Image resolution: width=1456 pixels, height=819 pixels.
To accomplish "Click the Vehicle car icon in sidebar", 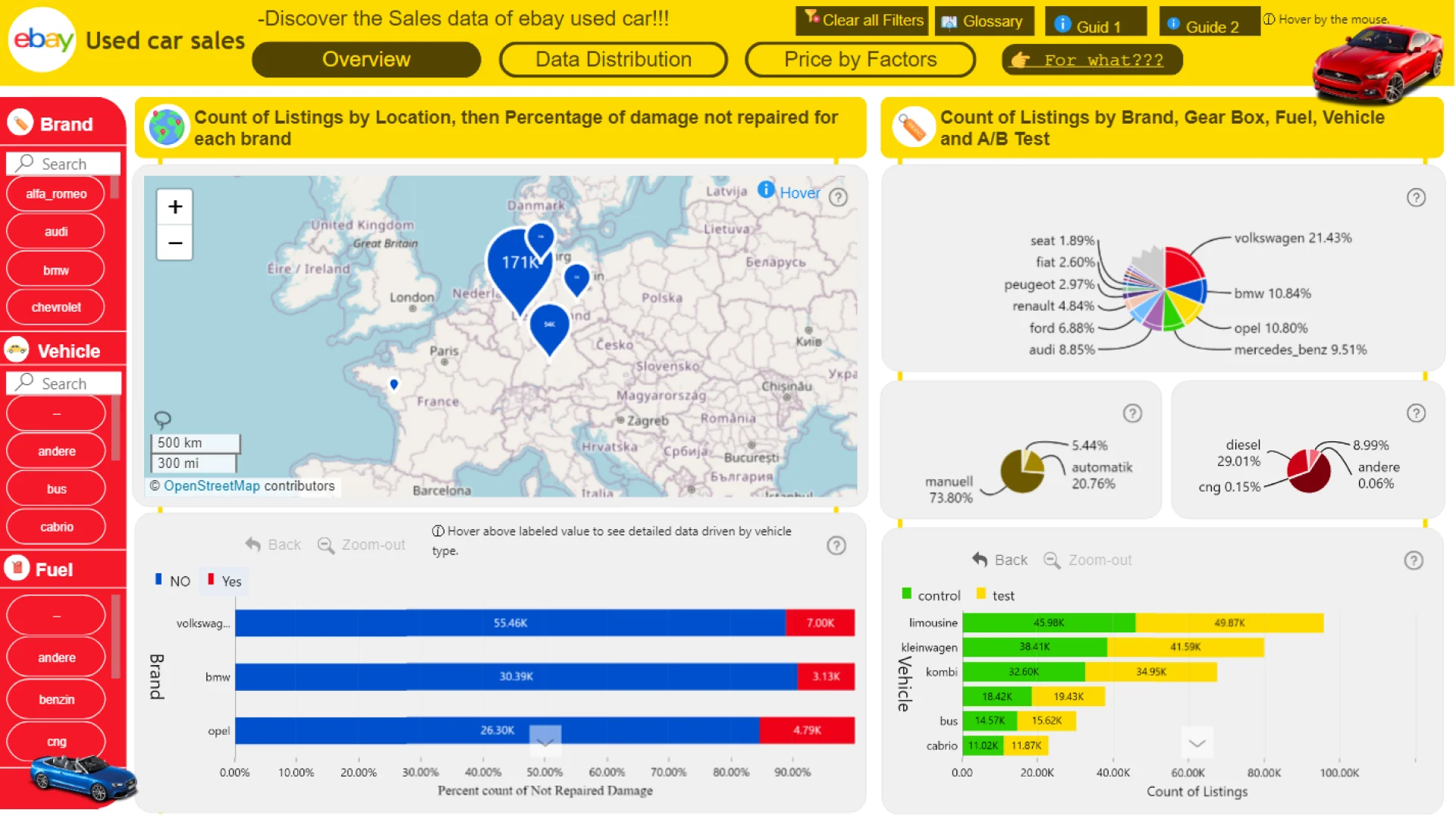I will [17, 350].
